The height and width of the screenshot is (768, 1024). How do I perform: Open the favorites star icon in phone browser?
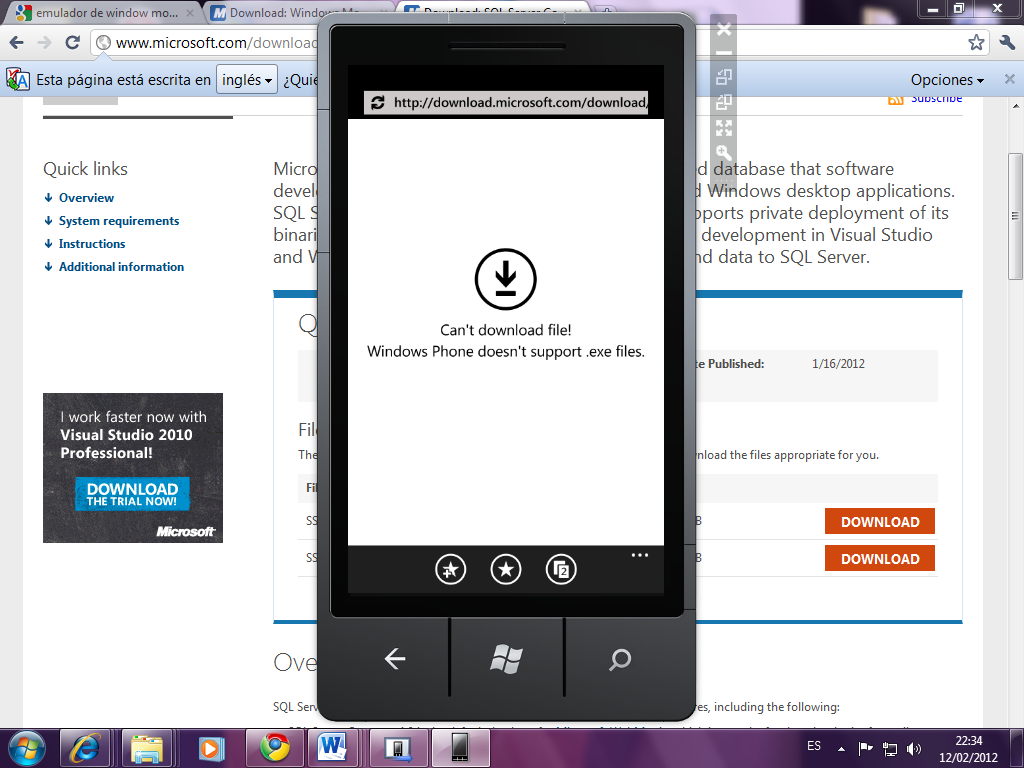506,570
